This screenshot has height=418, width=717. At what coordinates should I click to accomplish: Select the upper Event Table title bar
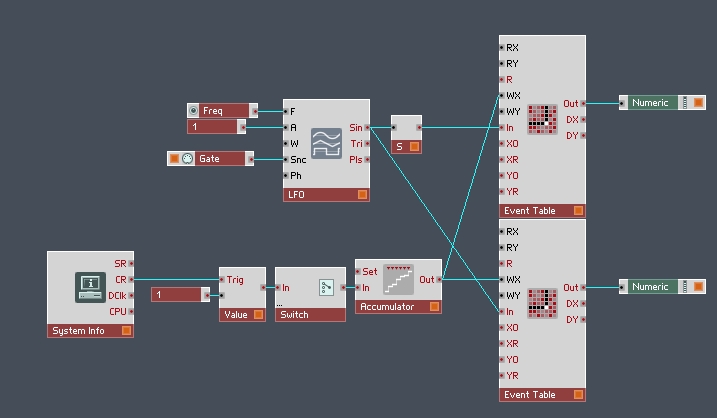(542, 210)
